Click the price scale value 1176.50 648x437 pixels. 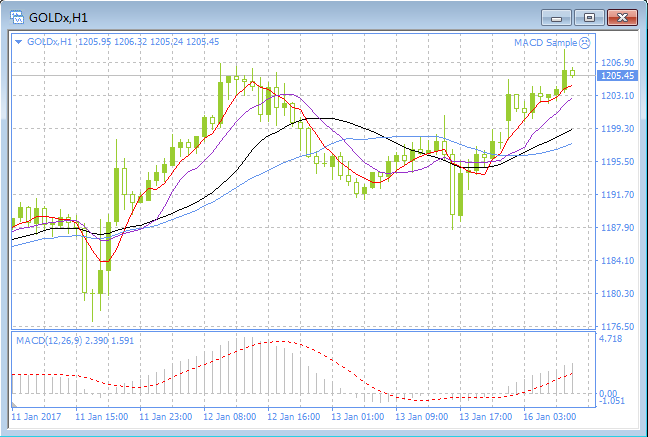point(617,326)
